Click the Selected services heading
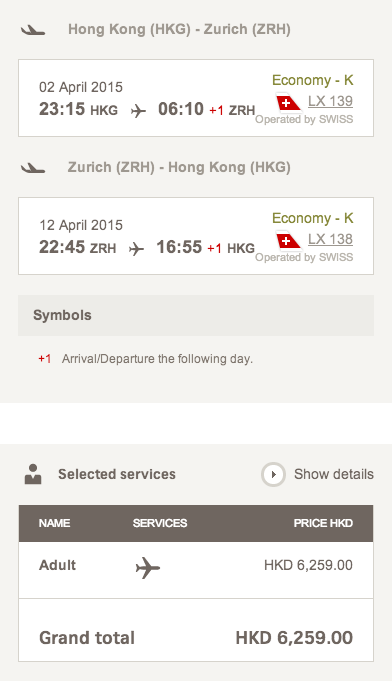 117,474
